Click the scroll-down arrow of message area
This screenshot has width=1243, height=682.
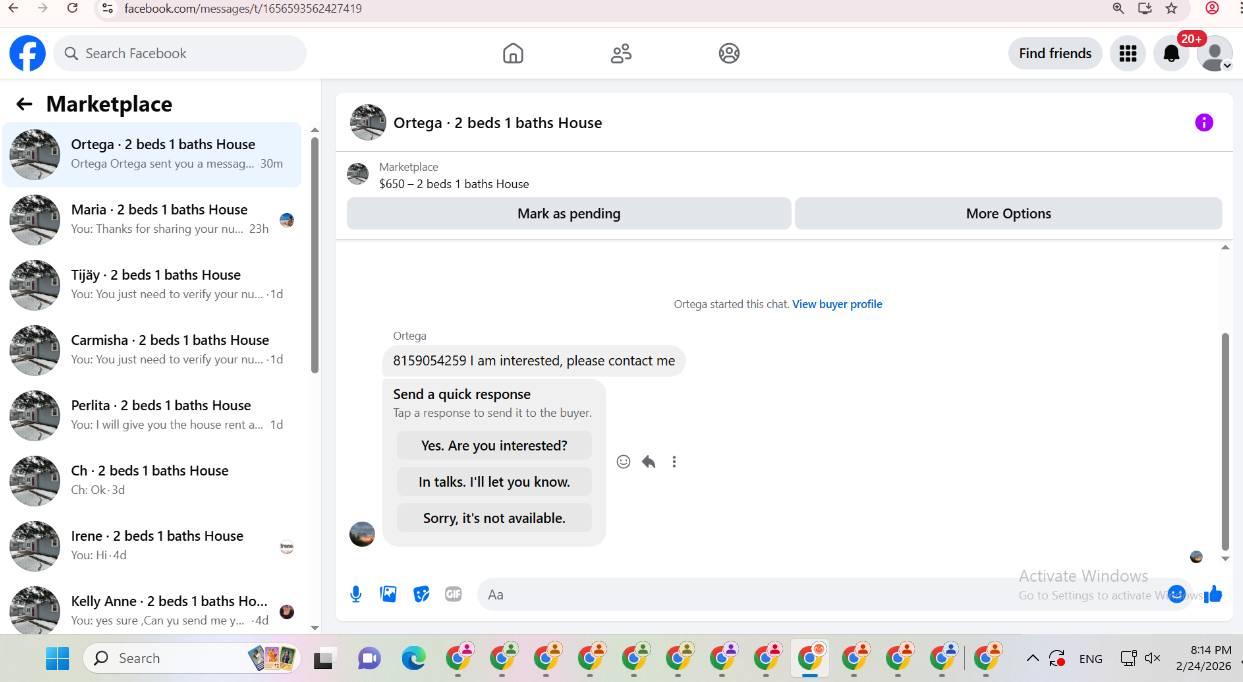(1226, 559)
